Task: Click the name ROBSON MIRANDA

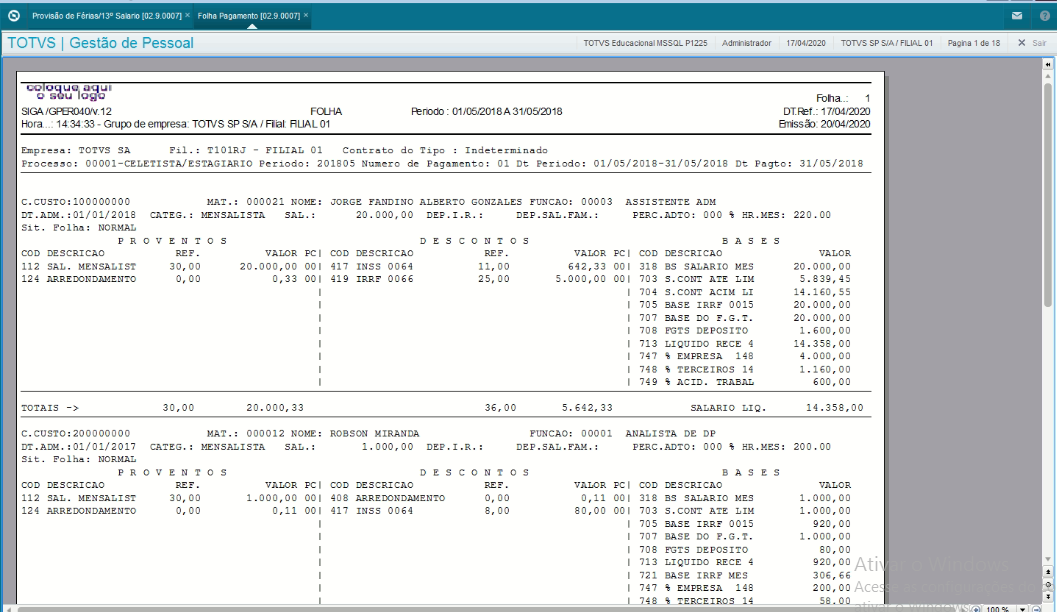Action: [375, 434]
